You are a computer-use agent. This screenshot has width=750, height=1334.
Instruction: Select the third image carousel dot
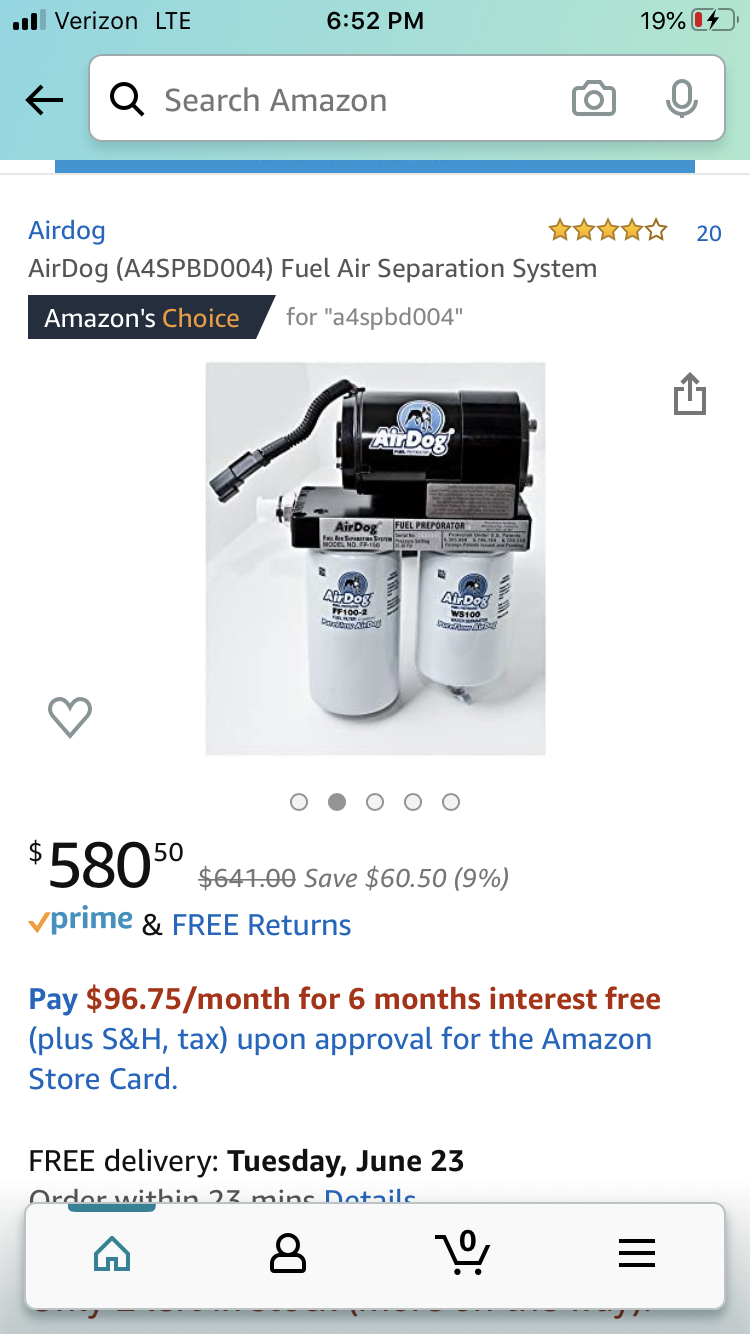pos(375,802)
